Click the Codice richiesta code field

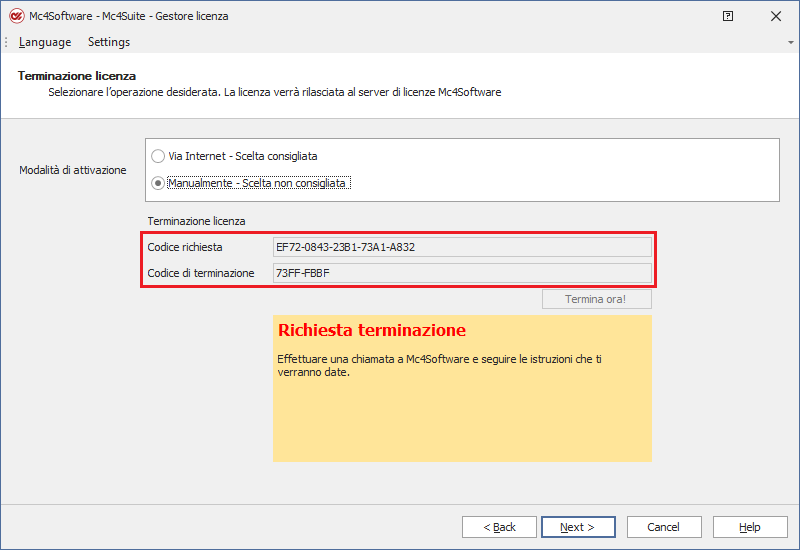(462, 247)
